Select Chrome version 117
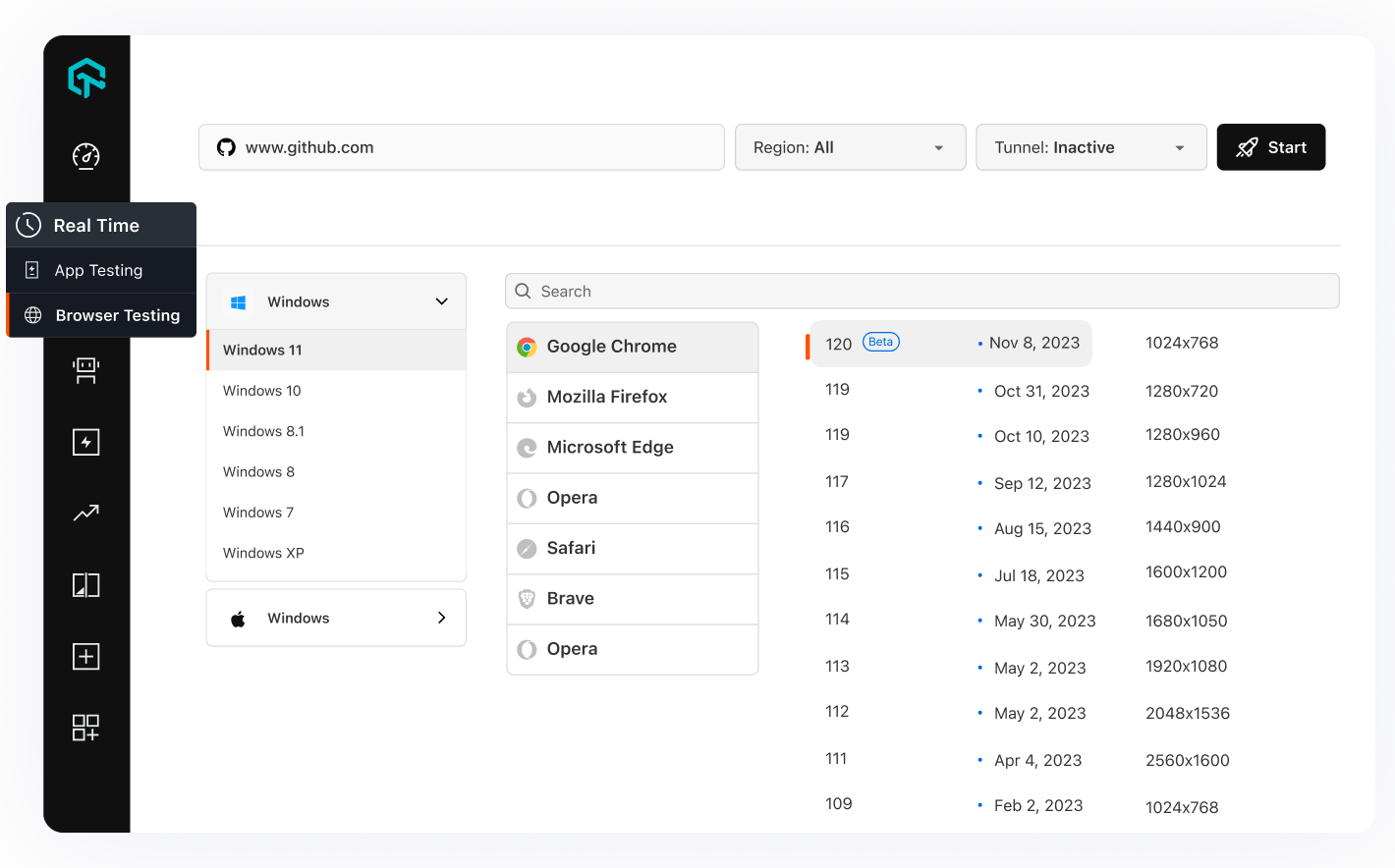Image resolution: width=1395 pixels, height=868 pixels. click(x=837, y=481)
